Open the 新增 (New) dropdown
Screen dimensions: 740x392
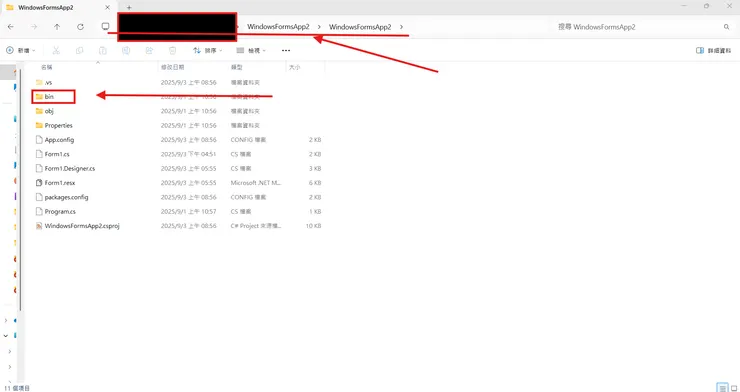20,50
